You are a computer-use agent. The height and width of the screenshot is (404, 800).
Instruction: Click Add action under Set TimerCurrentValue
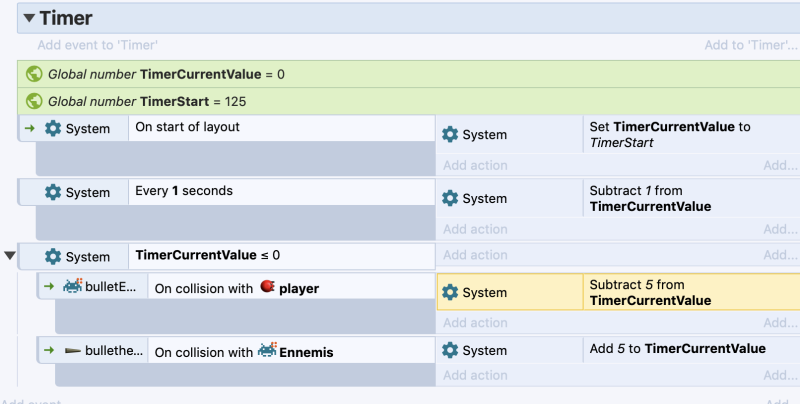pos(475,165)
